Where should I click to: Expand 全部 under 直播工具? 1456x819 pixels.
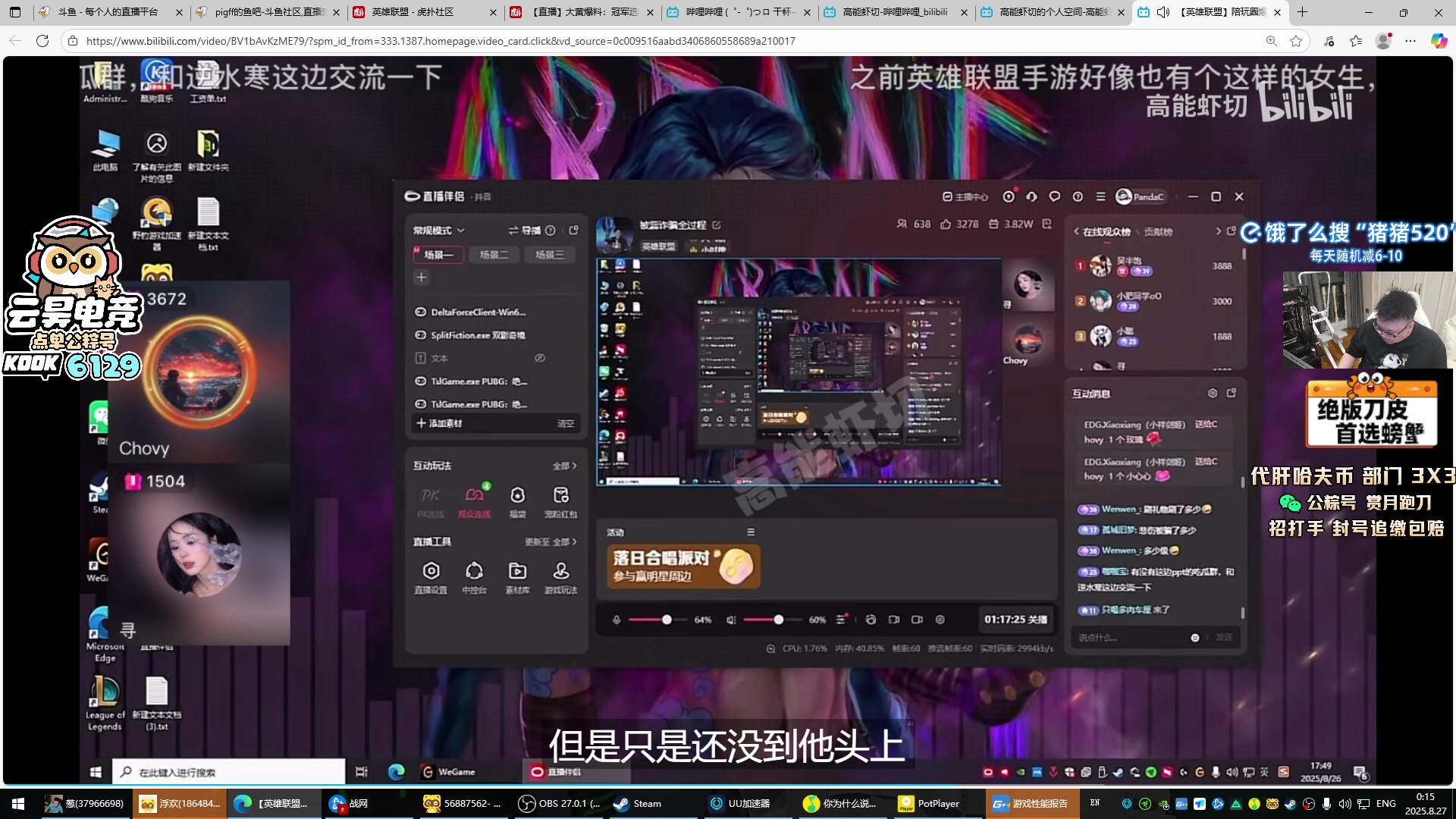pyautogui.click(x=564, y=542)
